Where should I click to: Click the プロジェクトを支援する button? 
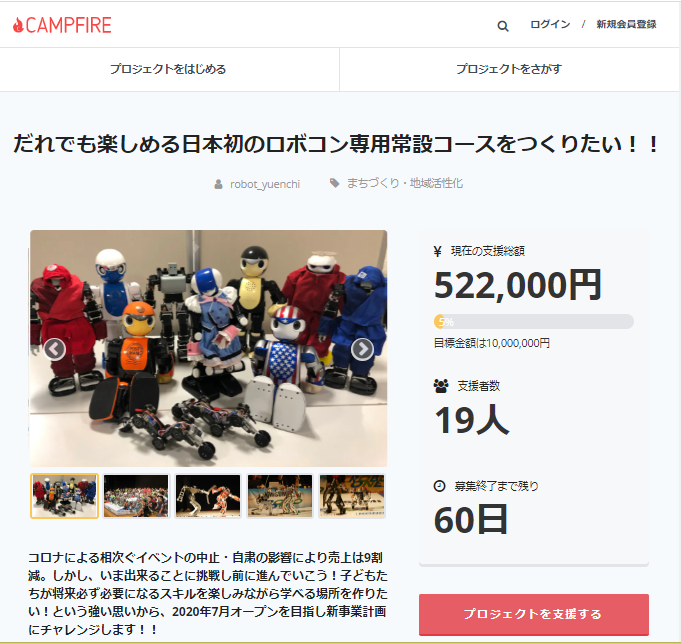click(x=534, y=614)
